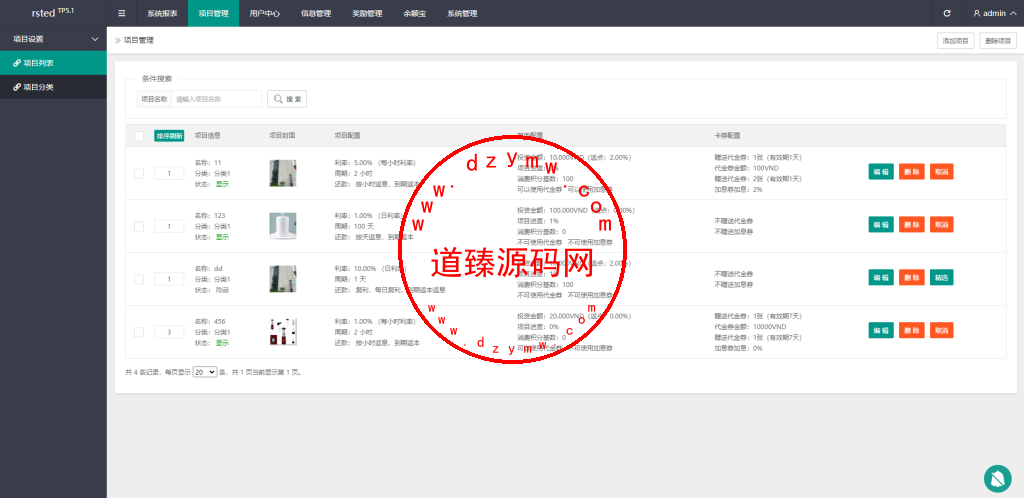Click 删除 for project 123

tap(912, 225)
